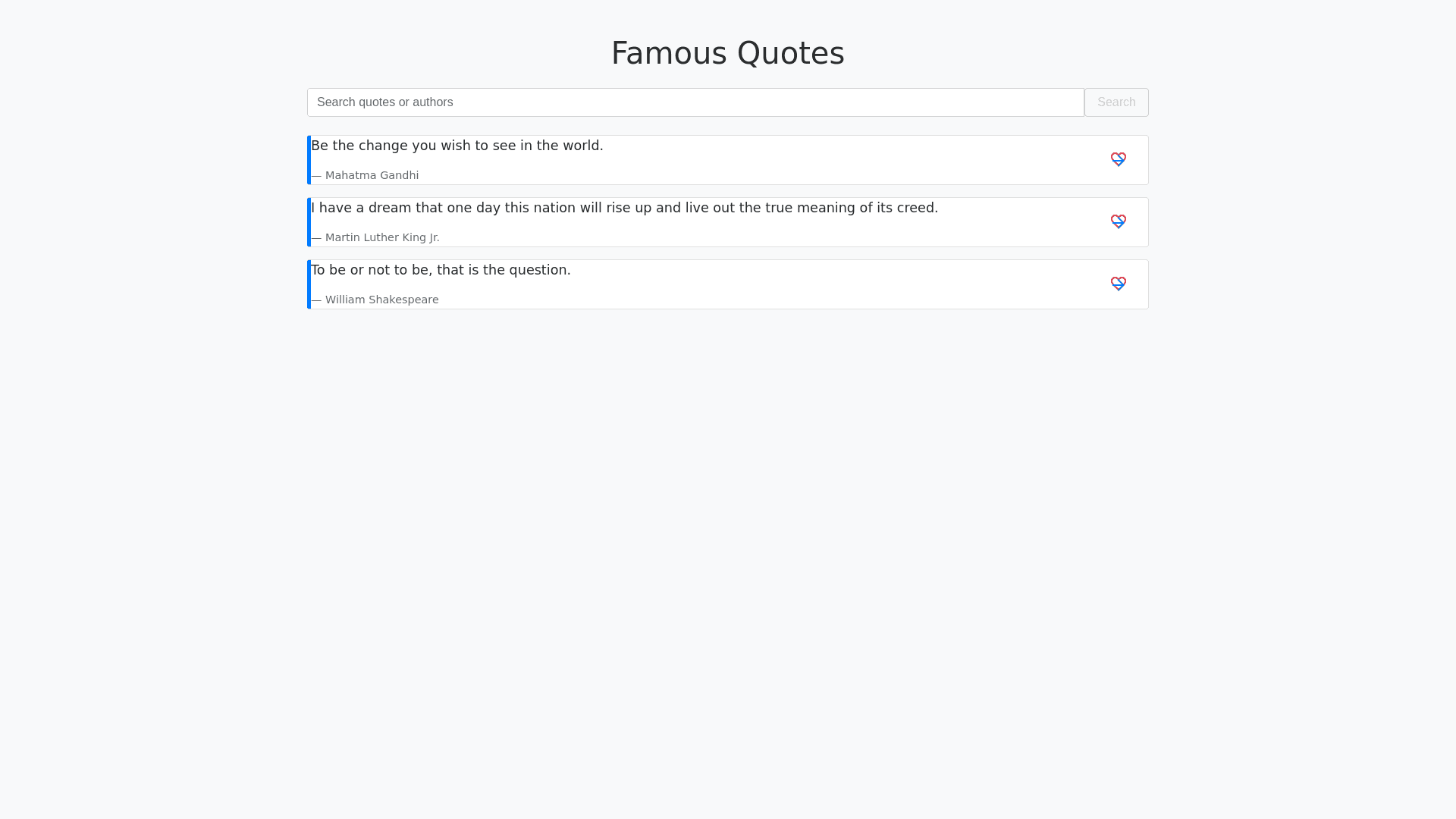
Task: Click the author name Mahatma Gandhi
Action: [x=372, y=175]
